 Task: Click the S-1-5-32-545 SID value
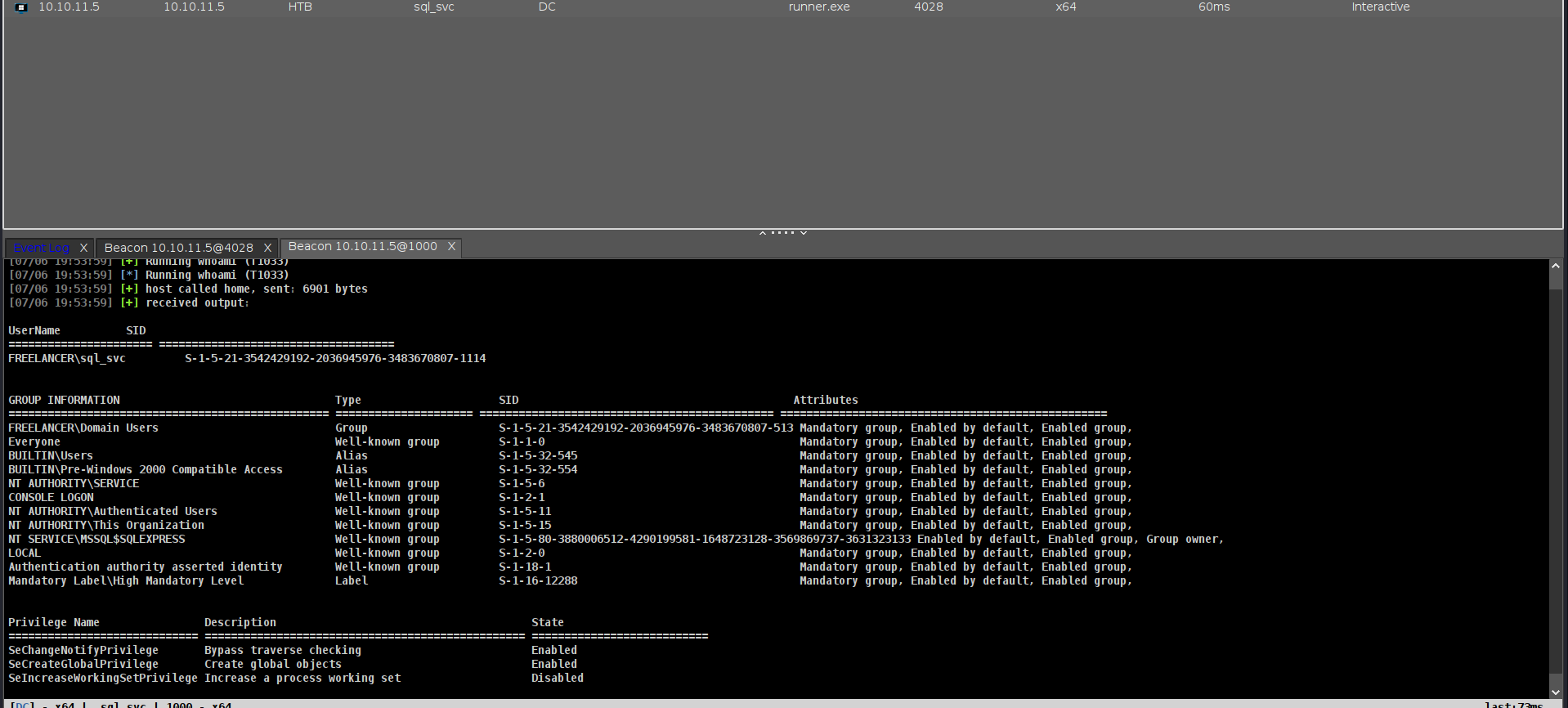coord(538,455)
